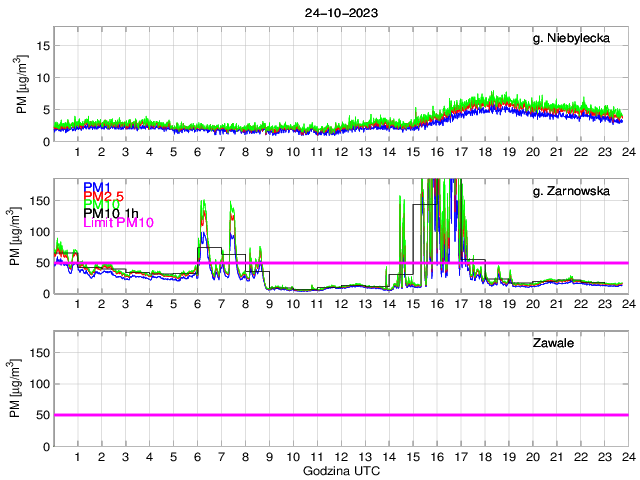Image resolution: width=640 pixels, height=480 pixels.
Task: Click hour 12 tick under Niebylecka plot
Action: coord(341,152)
